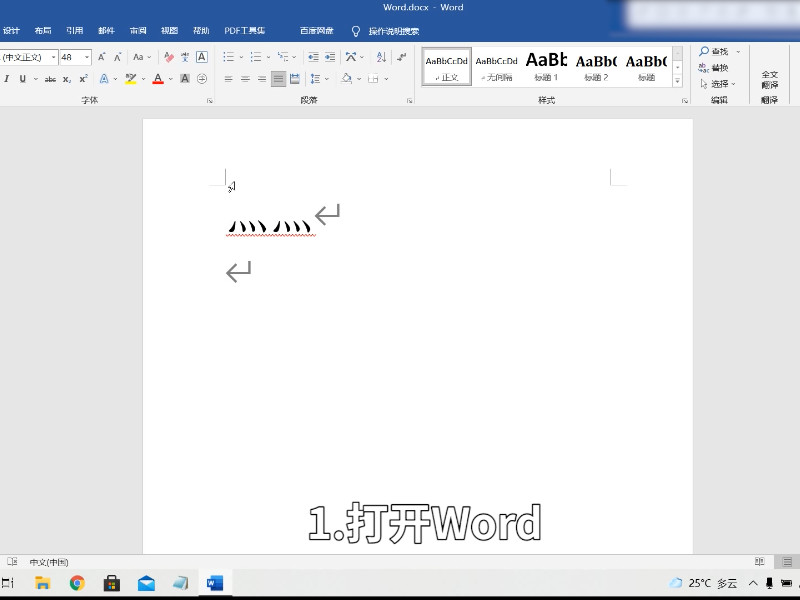
Task: Increase font size with grow font icon
Action: click(102, 57)
